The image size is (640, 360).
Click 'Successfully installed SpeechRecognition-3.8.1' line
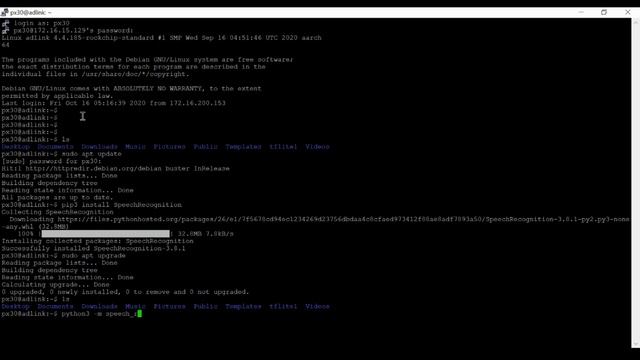[x=93, y=249]
